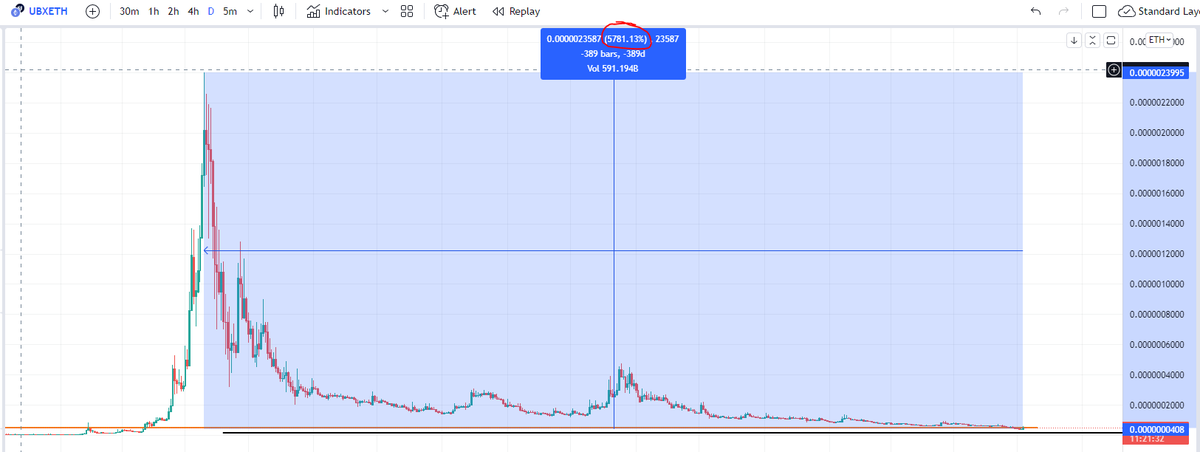Image resolution: width=1200 pixels, height=452 pixels.
Task: Click the measurement tooltip showing 5781.13%
Action: [x=613, y=53]
